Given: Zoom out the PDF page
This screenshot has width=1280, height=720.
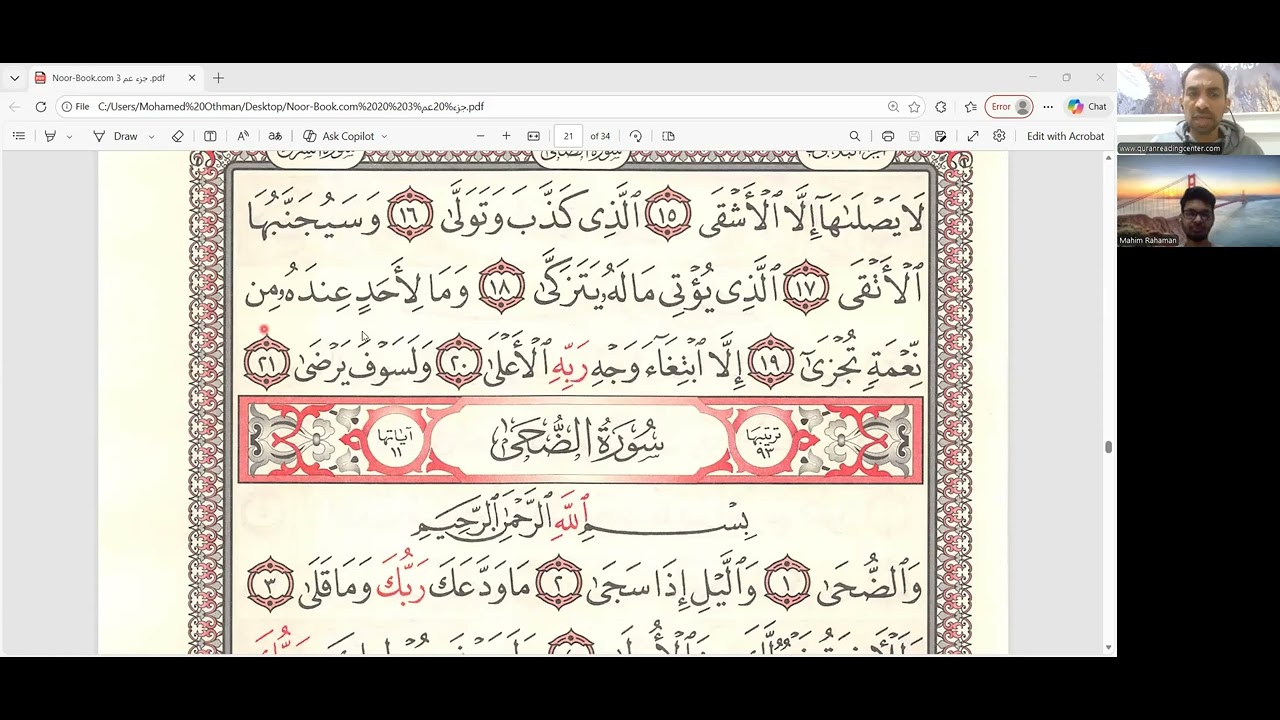Looking at the screenshot, I should (480, 136).
